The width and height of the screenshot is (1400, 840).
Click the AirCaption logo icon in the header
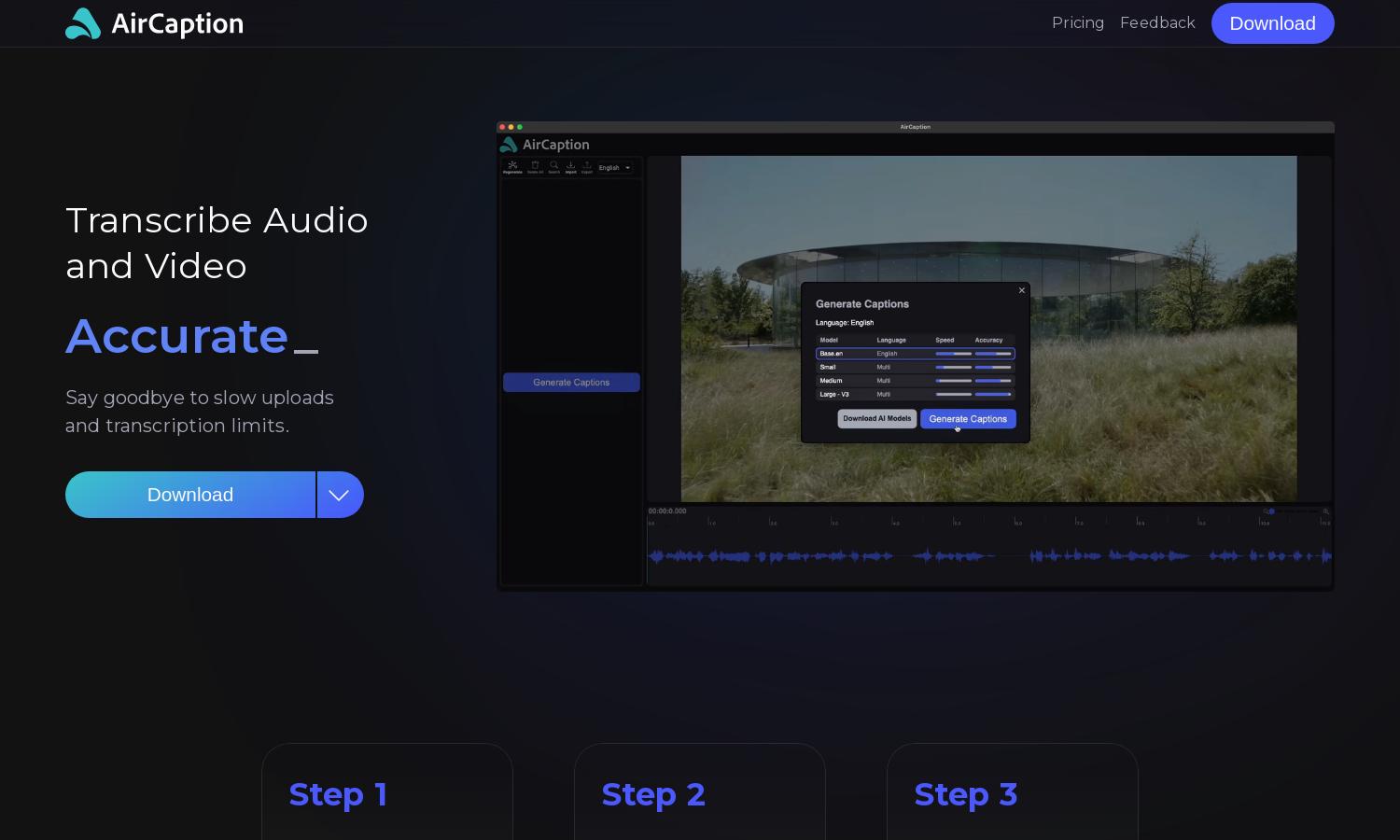tap(83, 23)
